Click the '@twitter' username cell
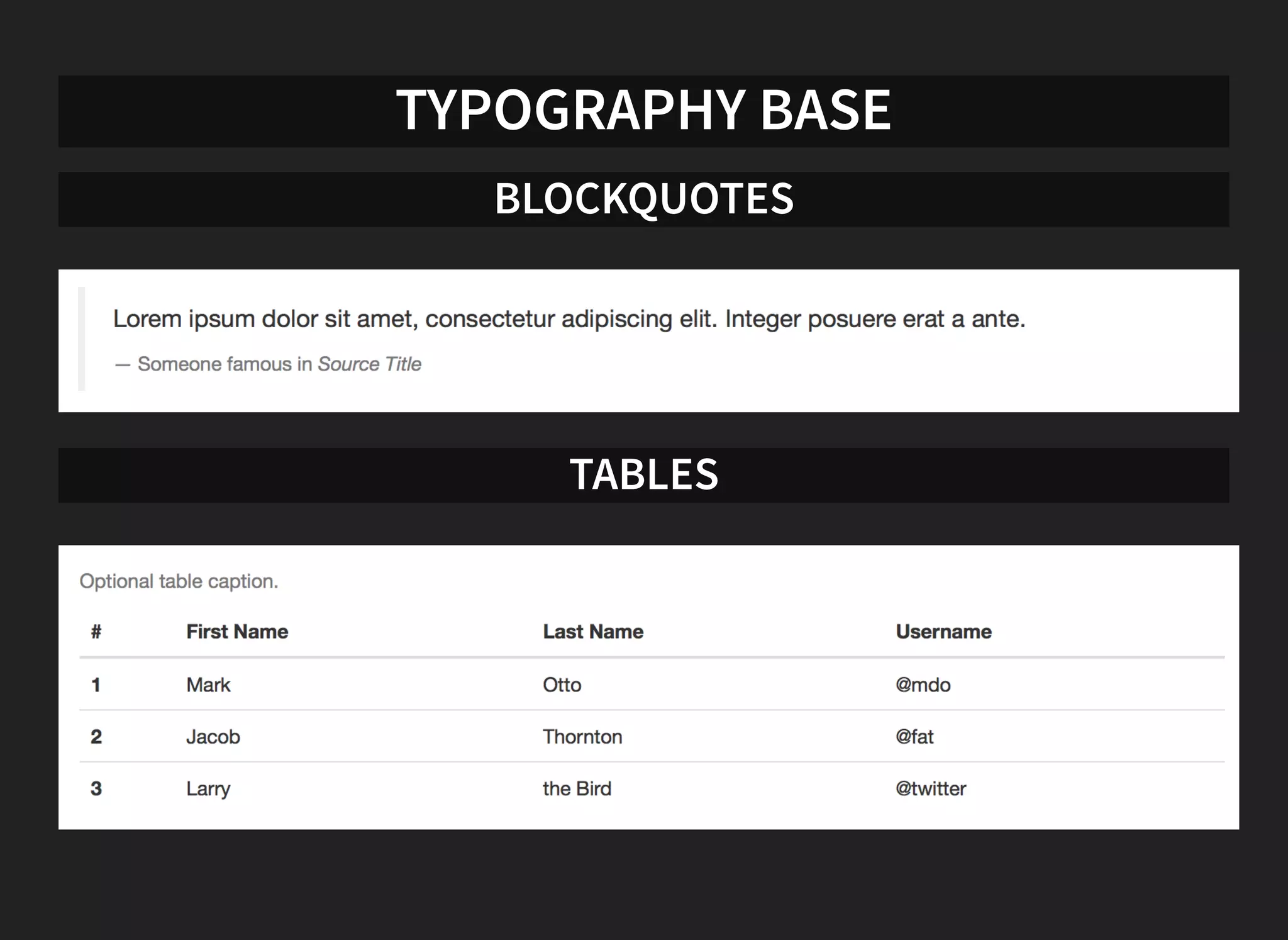This screenshot has width=1288, height=940. (x=931, y=788)
